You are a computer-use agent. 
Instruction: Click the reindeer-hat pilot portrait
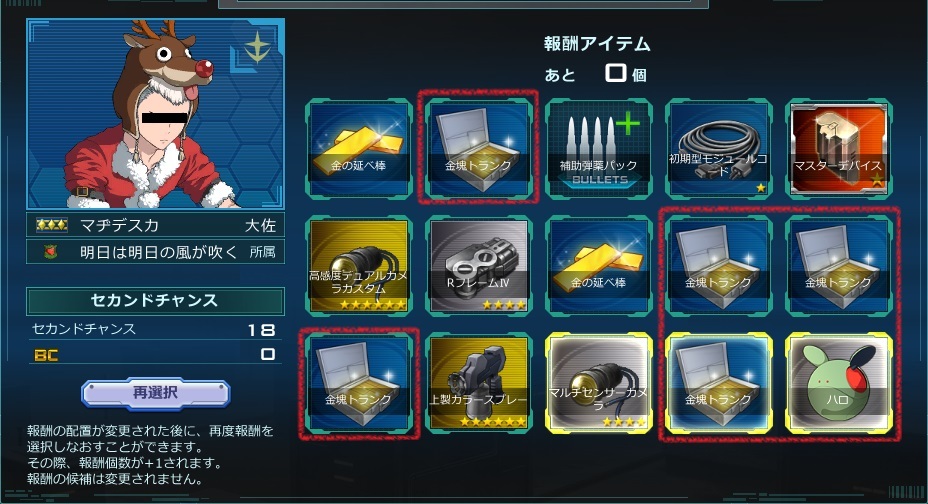(155, 114)
